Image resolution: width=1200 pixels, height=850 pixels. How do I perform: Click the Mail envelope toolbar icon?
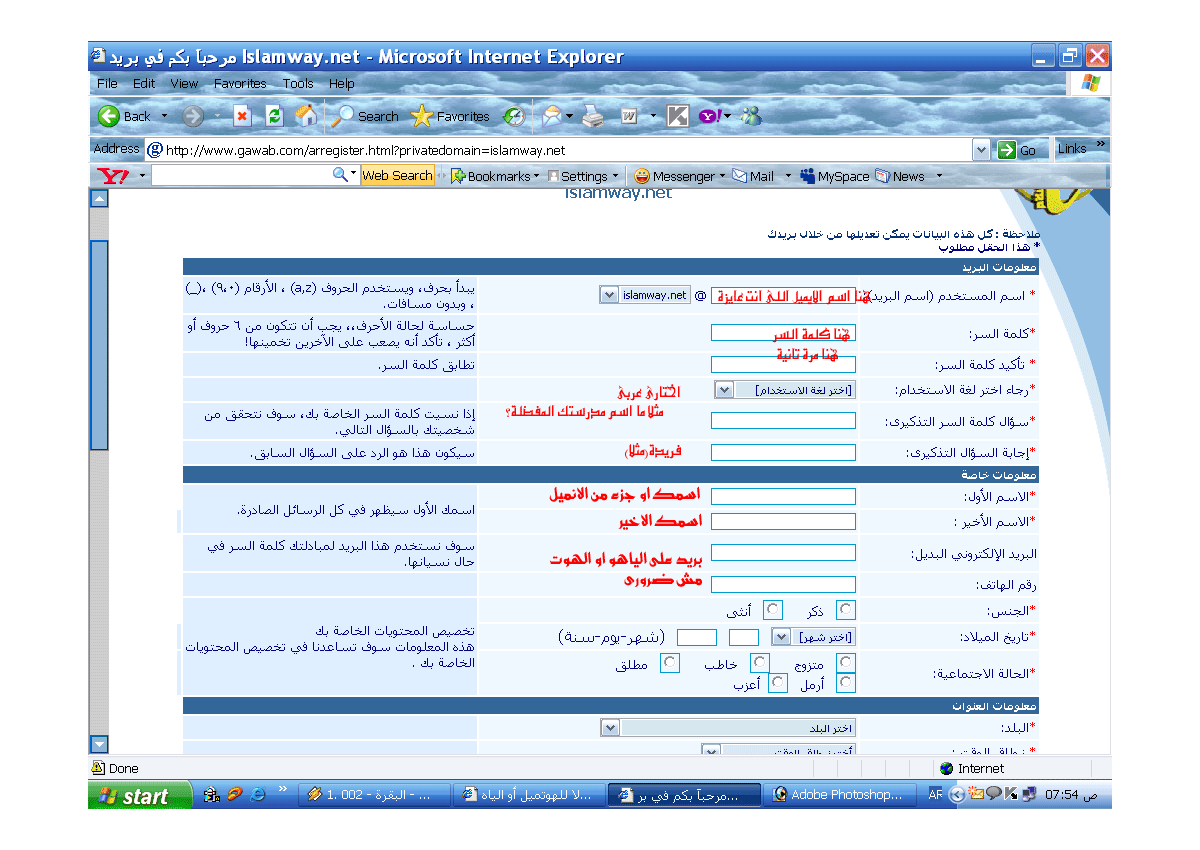[x=552, y=116]
